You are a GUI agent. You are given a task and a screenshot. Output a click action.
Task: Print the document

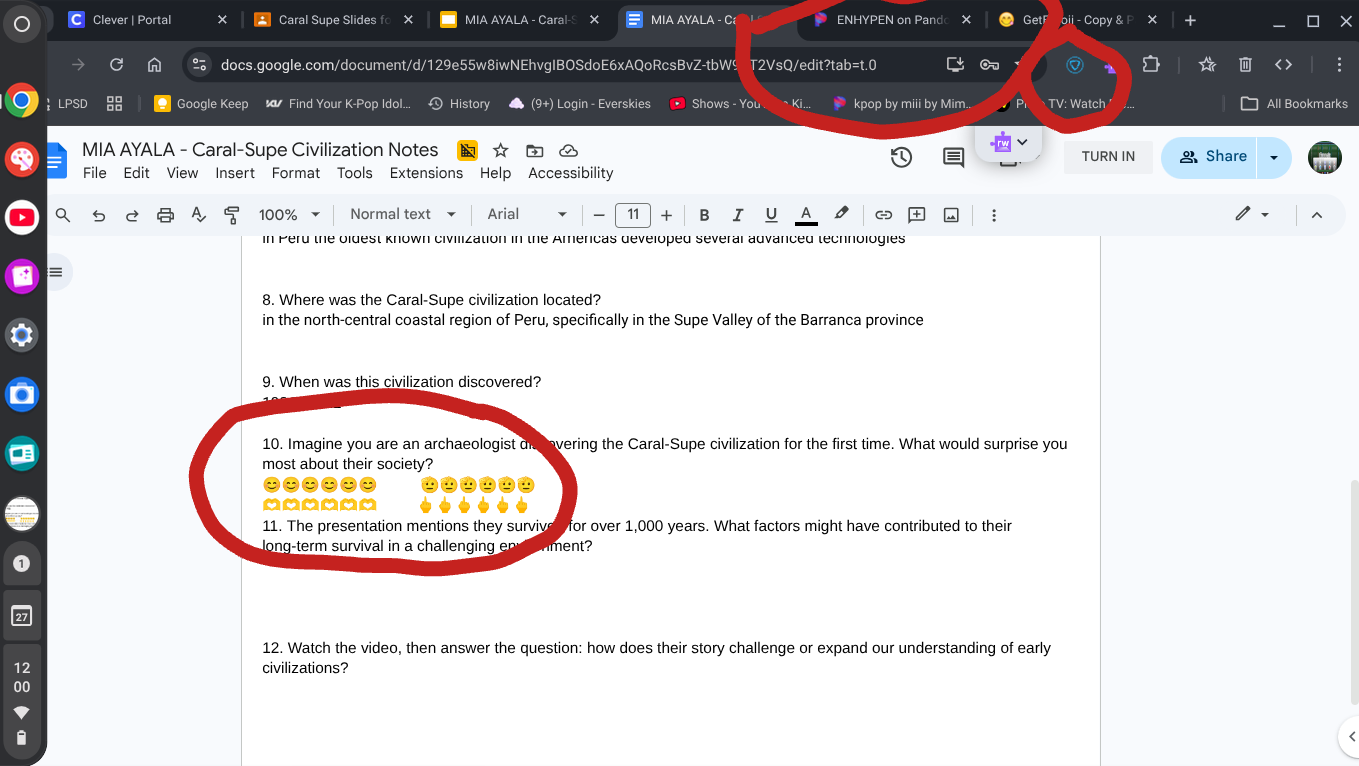165,215
